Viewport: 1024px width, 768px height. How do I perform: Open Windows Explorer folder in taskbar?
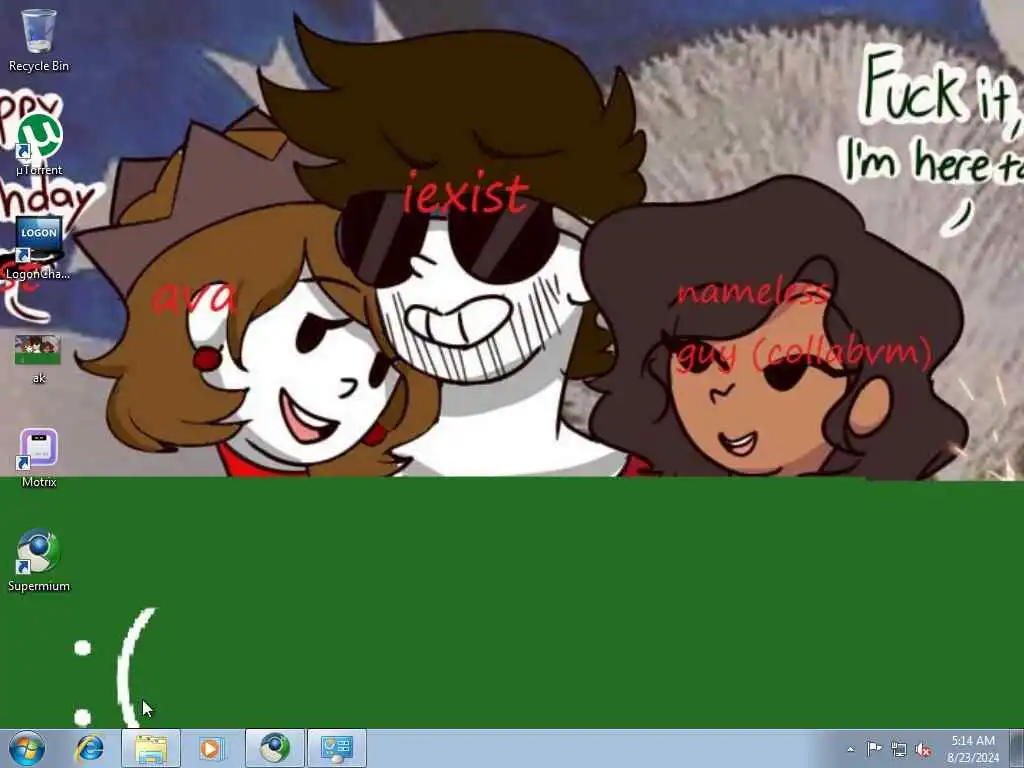(x=151, y=748)
